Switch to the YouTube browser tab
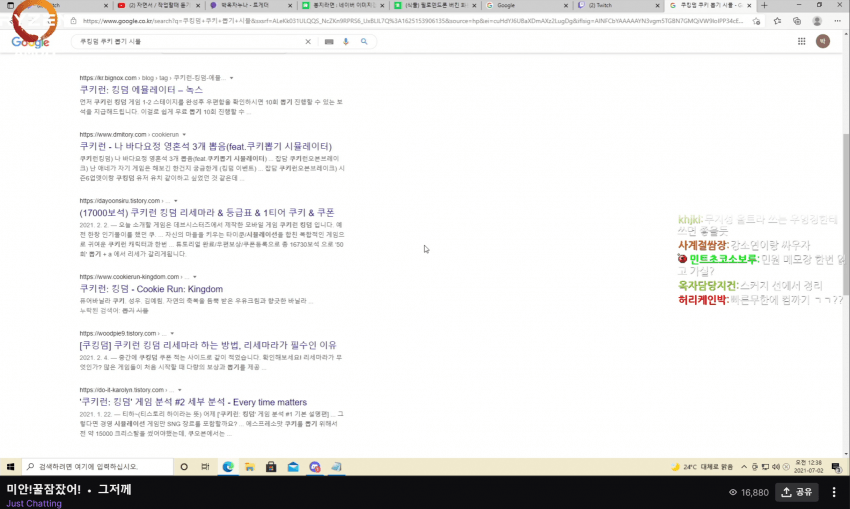850x509 pixels. (x=159, y=5)
